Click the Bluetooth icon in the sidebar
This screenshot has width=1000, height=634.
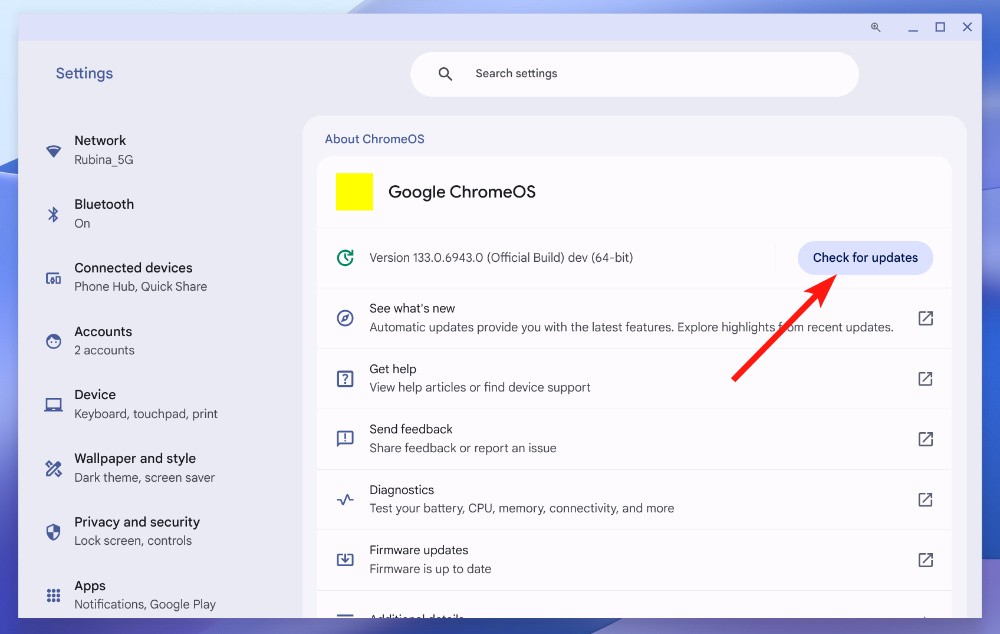(53, 213)
